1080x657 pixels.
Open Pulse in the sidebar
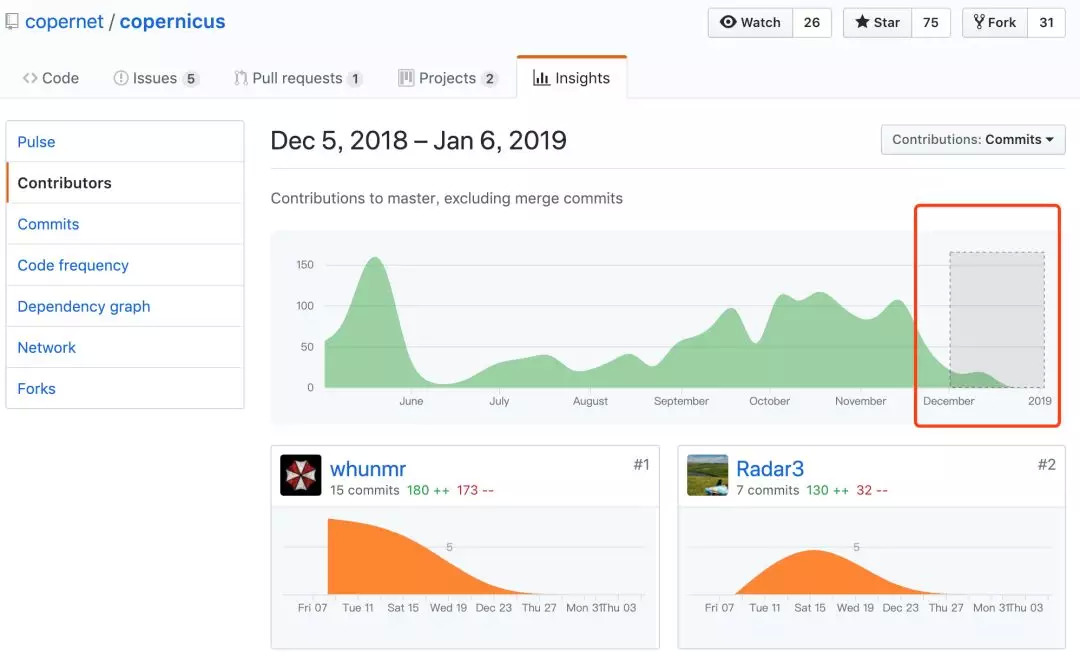[x=36, y=142]
